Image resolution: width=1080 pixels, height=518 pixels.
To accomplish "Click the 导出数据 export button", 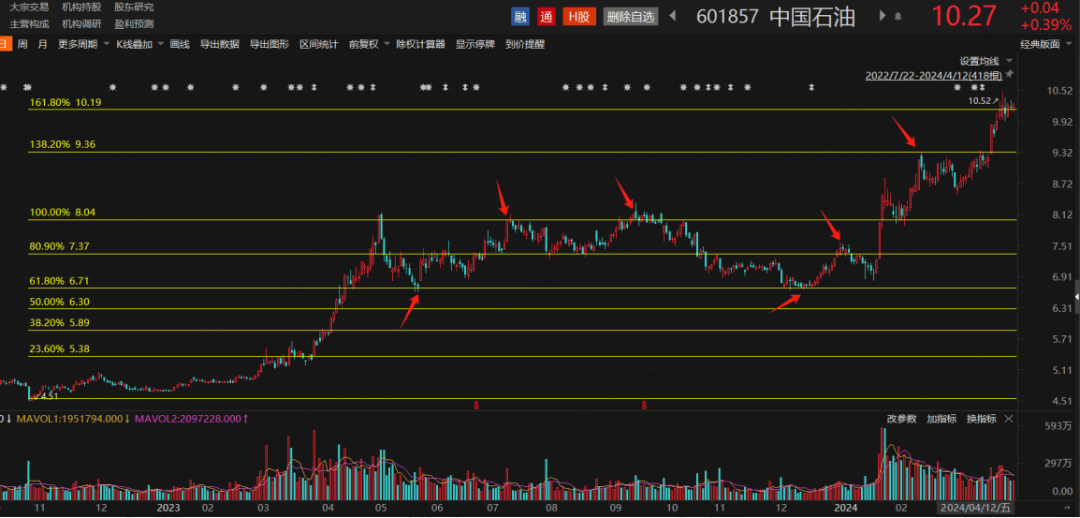I will 219,44.
